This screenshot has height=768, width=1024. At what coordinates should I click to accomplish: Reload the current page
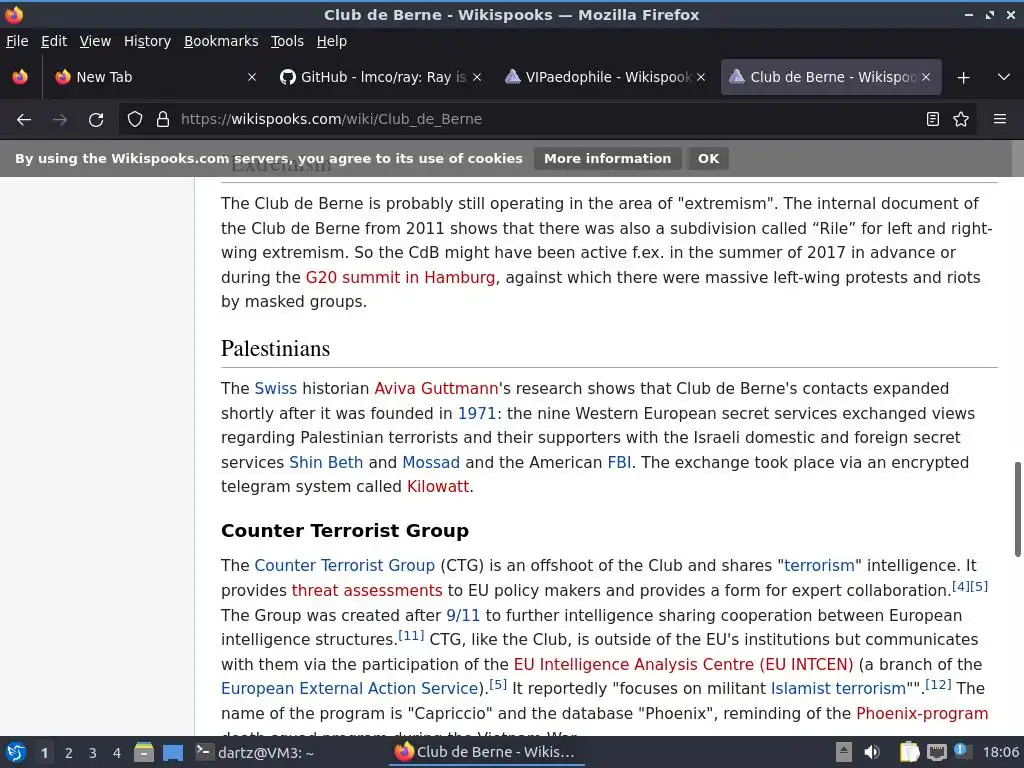pos(96,120)
